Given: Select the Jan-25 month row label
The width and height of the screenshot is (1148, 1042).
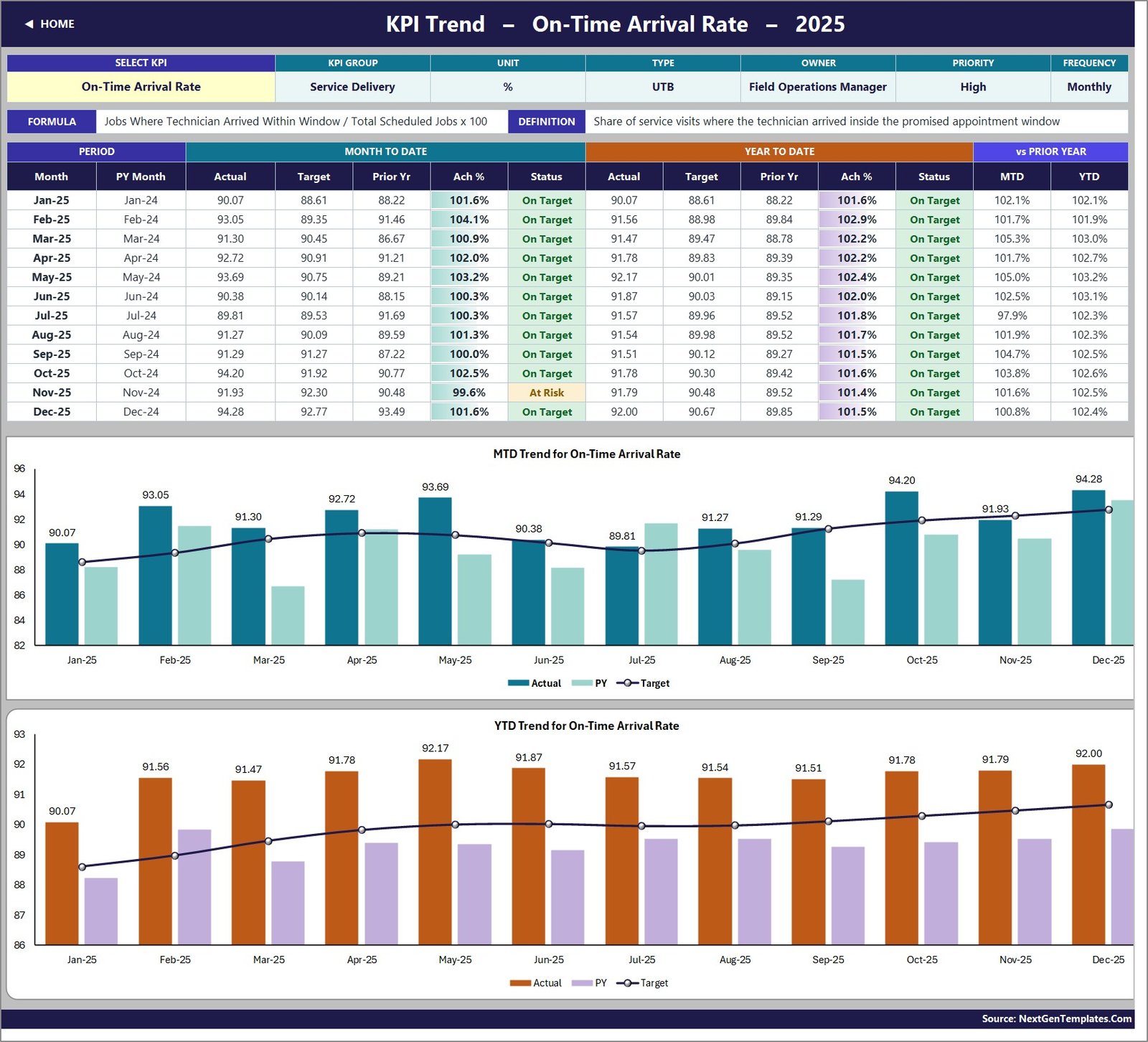Looking at the screenshot, I should point(52,200).
